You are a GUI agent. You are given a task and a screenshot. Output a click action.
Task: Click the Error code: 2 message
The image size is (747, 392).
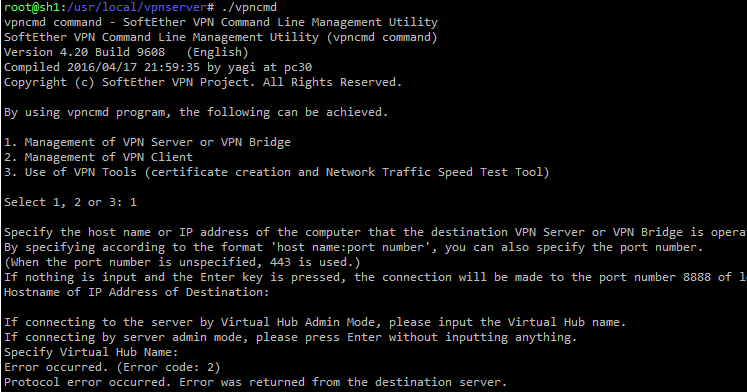click(112, 367)
